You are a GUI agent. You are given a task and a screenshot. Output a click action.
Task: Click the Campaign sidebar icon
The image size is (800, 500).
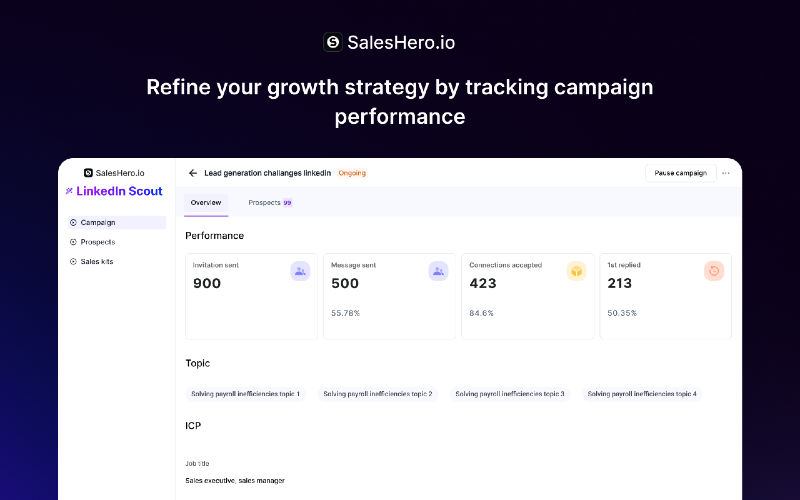(73, 222)
